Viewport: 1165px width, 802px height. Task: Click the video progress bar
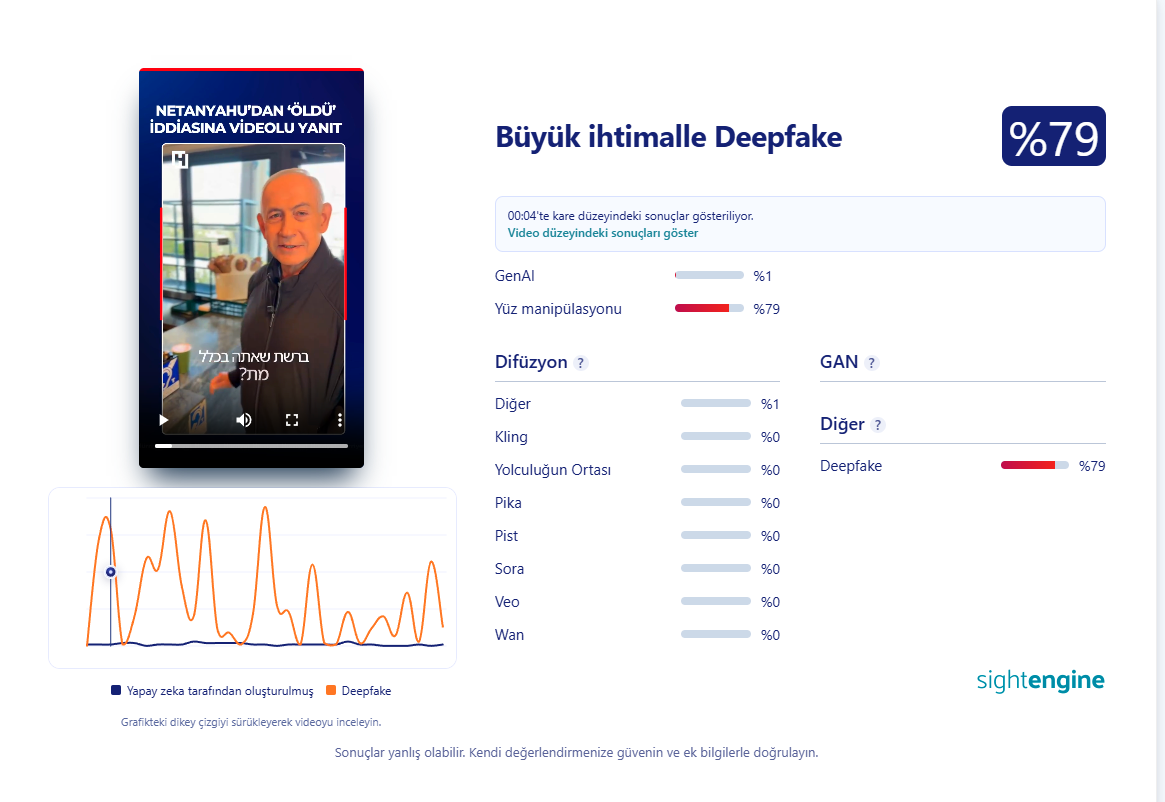(251, 446)
